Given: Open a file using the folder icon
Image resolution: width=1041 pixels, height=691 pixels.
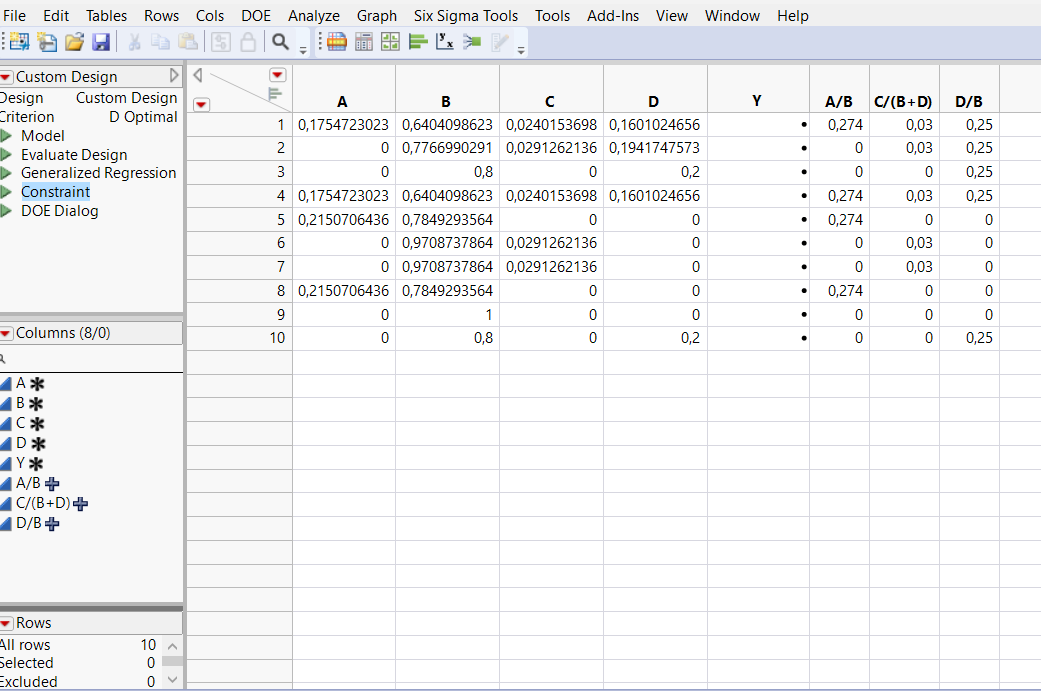Looking at the screenshot, I should 74,41.
